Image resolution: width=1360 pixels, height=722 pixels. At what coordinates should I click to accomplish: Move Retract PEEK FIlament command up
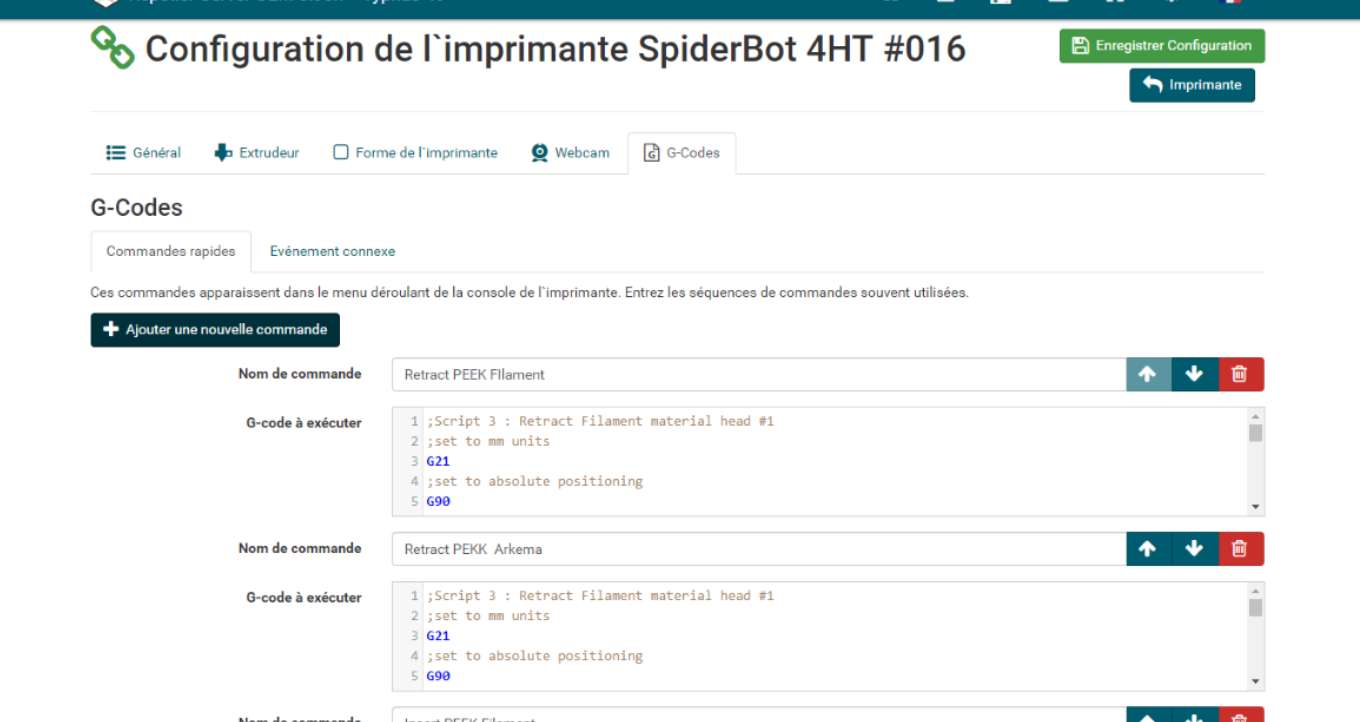(x=1148, y=375)
